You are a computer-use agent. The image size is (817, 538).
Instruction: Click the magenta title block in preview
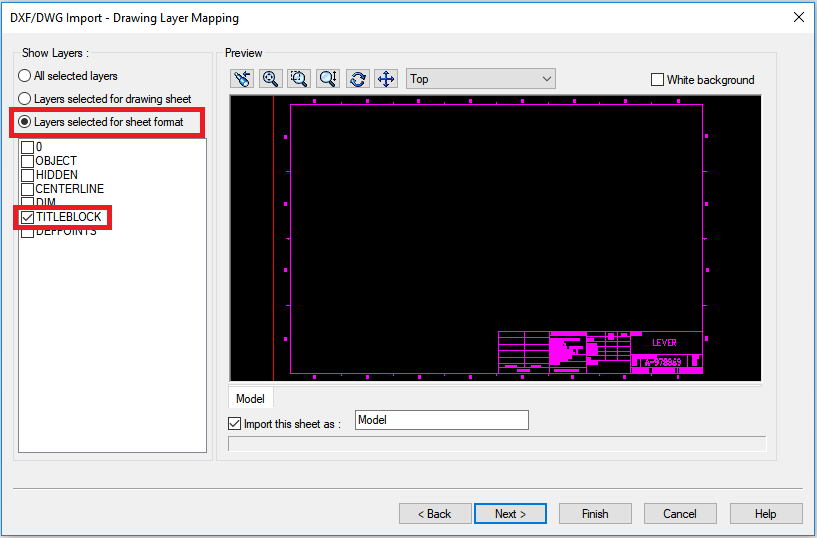click(600, 353)
